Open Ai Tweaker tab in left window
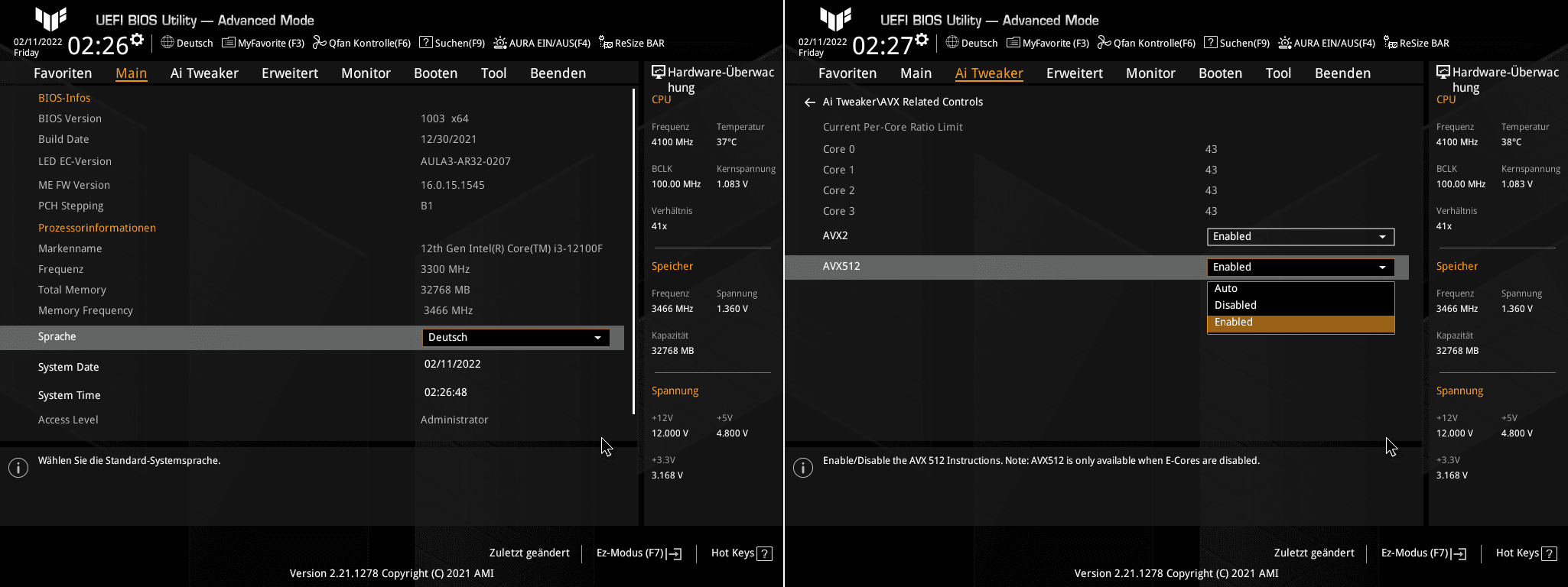Screen dimensions: 1568x587 point(204,73)
